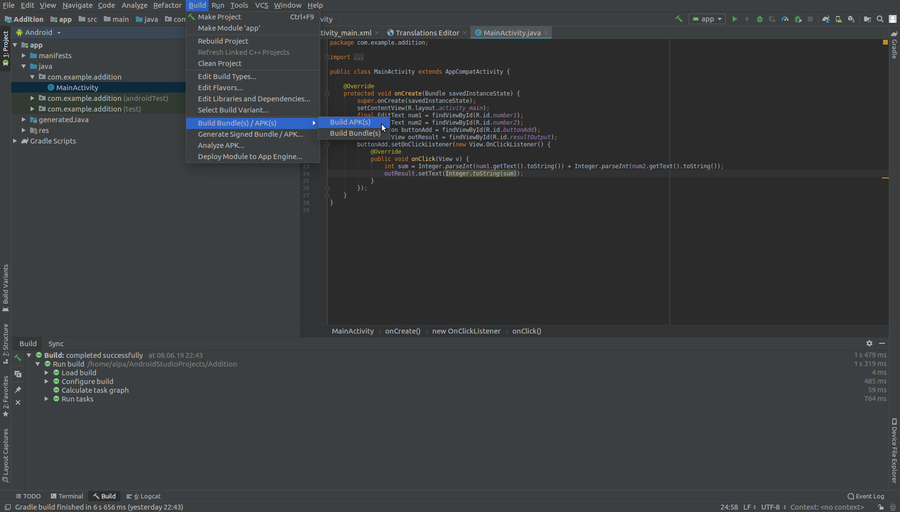Image resolution: width=900 pixels, height=512 pixels.
Task: Select Clean Project in Build menu
Action: [x=220, y=63]
